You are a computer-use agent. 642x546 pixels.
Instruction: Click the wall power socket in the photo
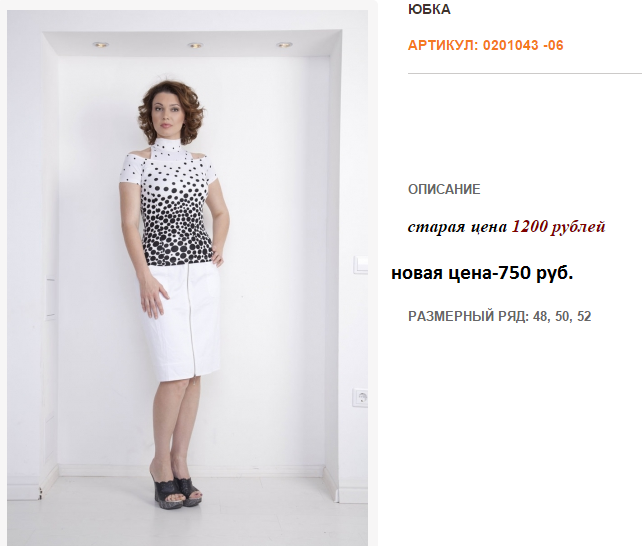(x=361, y=397)
